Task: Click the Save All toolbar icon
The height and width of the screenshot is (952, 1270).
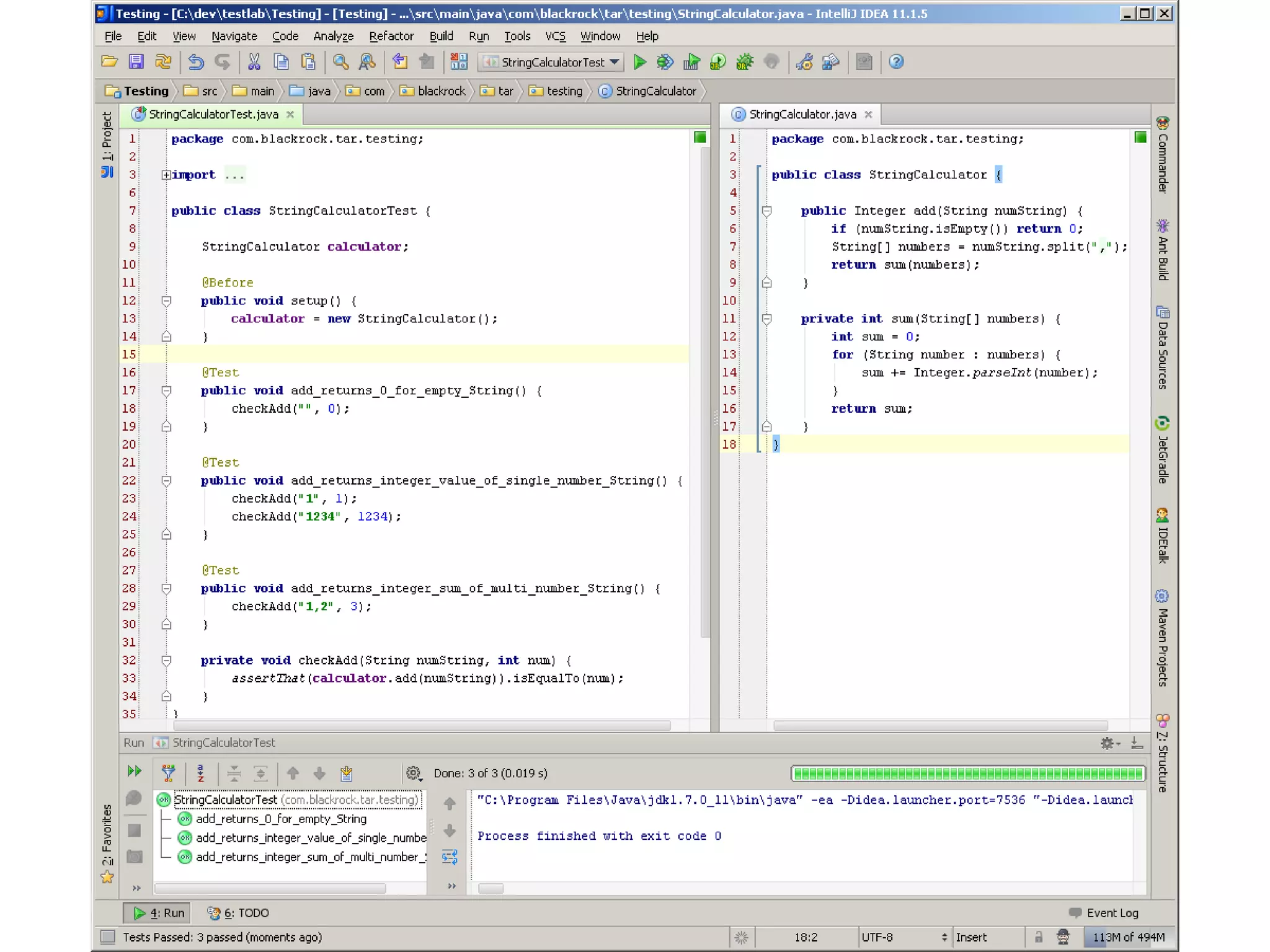Action: 136,62
